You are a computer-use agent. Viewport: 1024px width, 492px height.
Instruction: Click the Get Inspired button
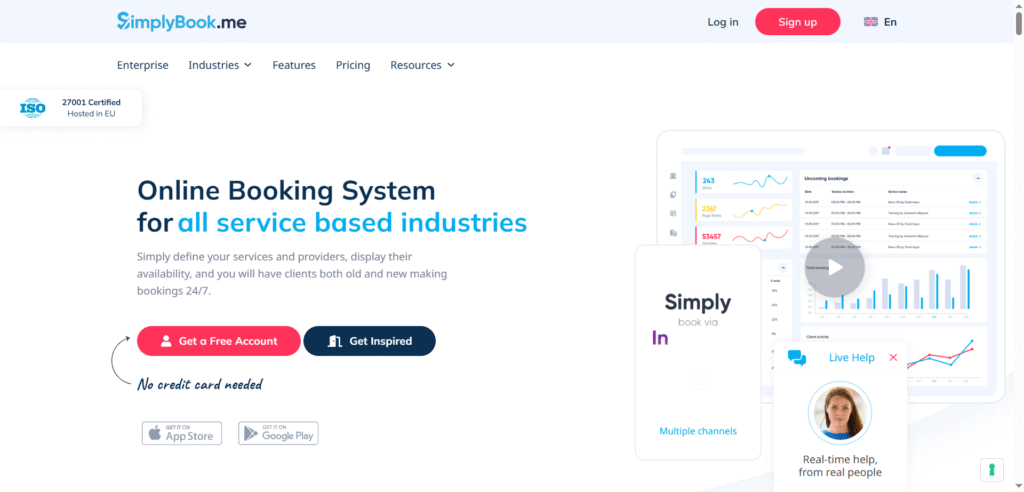(x=370, y=341)
